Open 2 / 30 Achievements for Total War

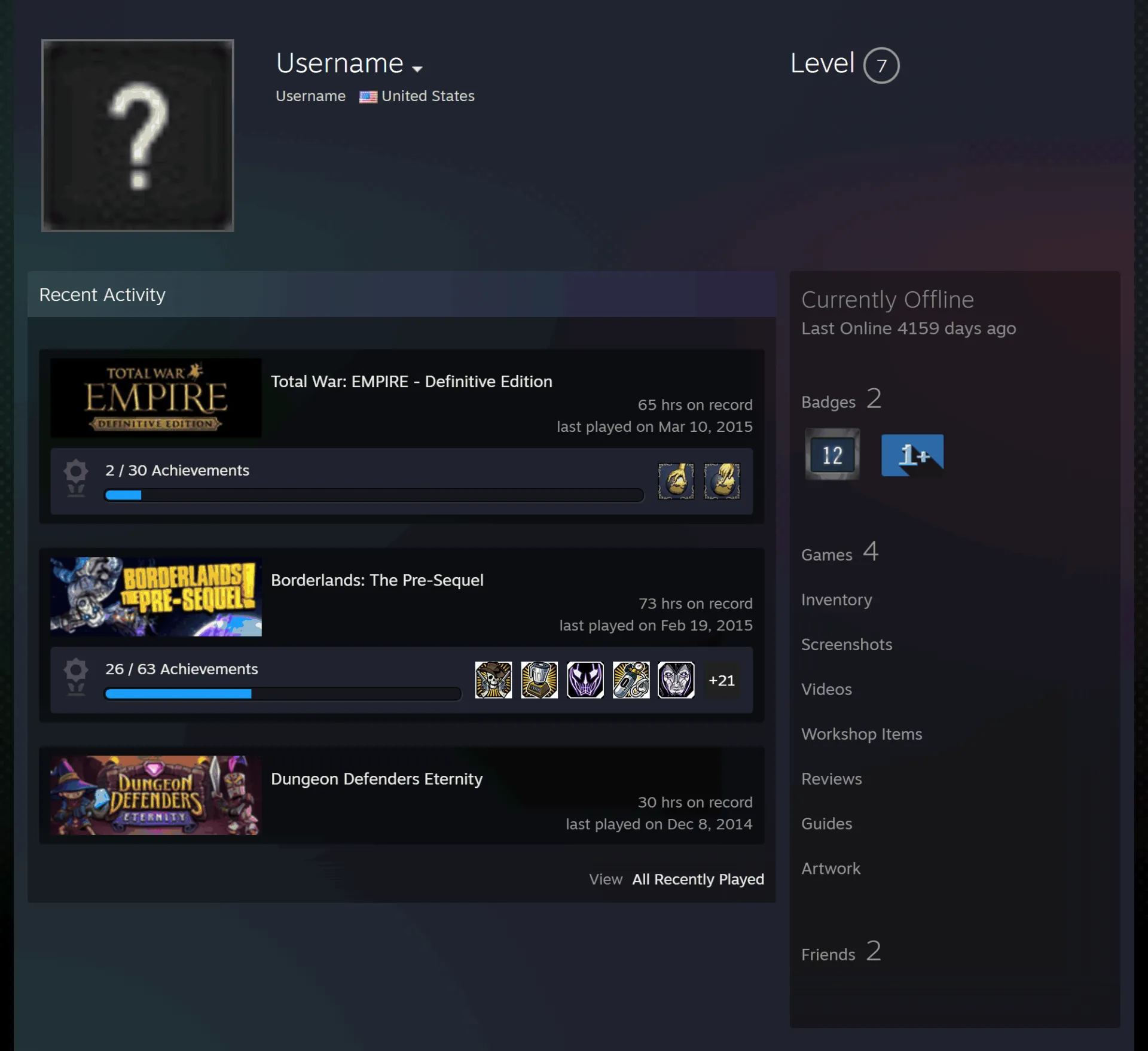pyautogui.click(x=177, y=470)
